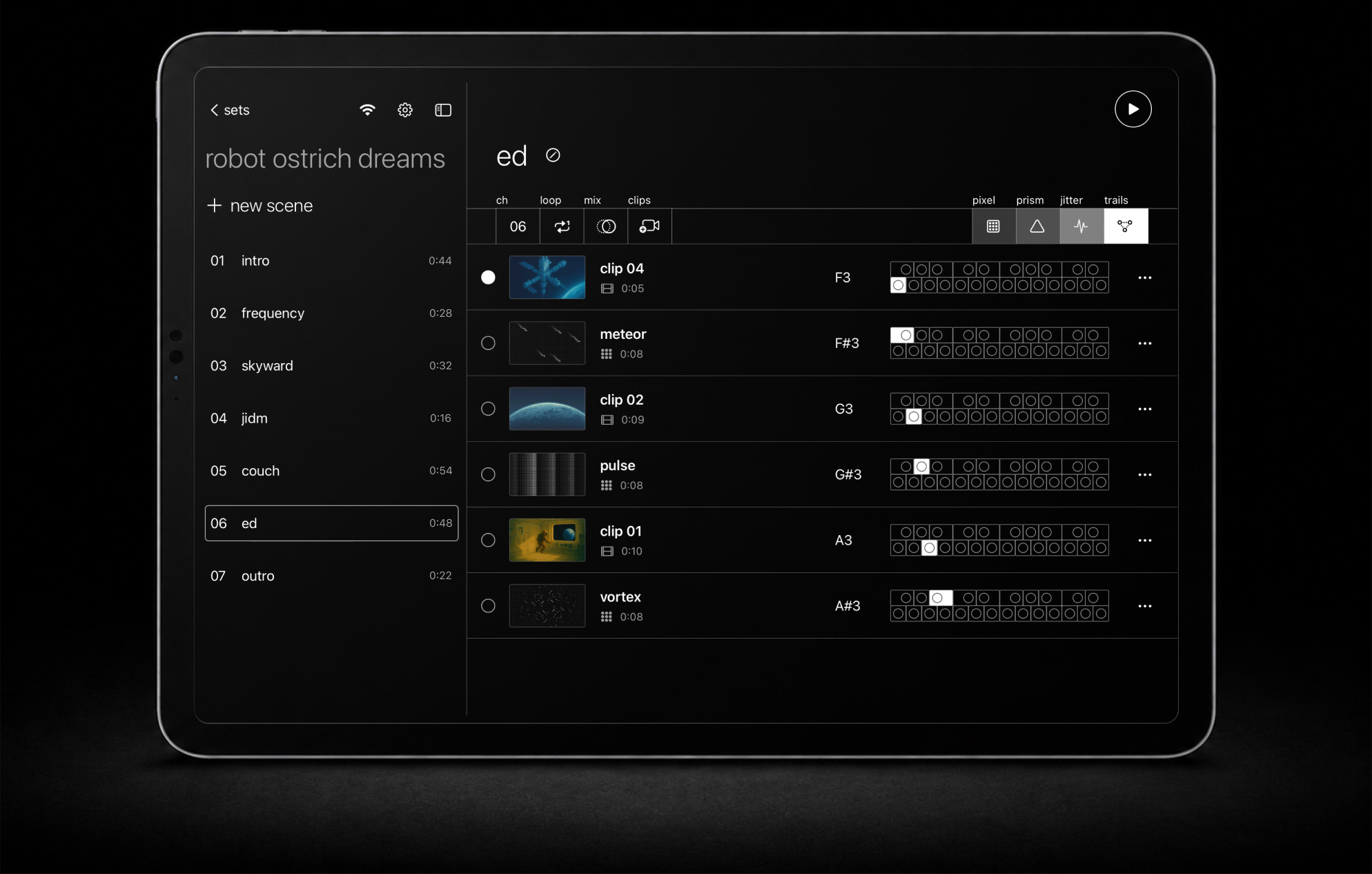Change the channel value 06
Image resolution: width=1372 pixels, height=874 pixels.
pyautogui.click(x=518, y=226)
